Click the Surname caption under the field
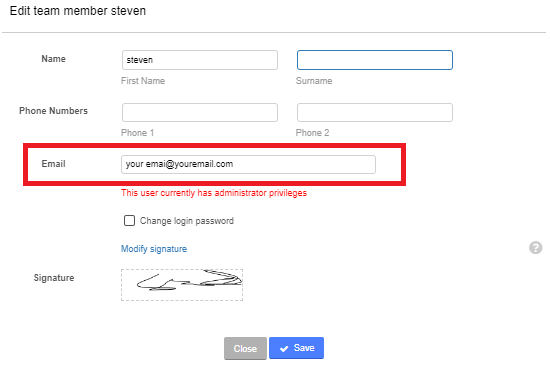This screenshot has width=550, height=372. click(314, 81)
